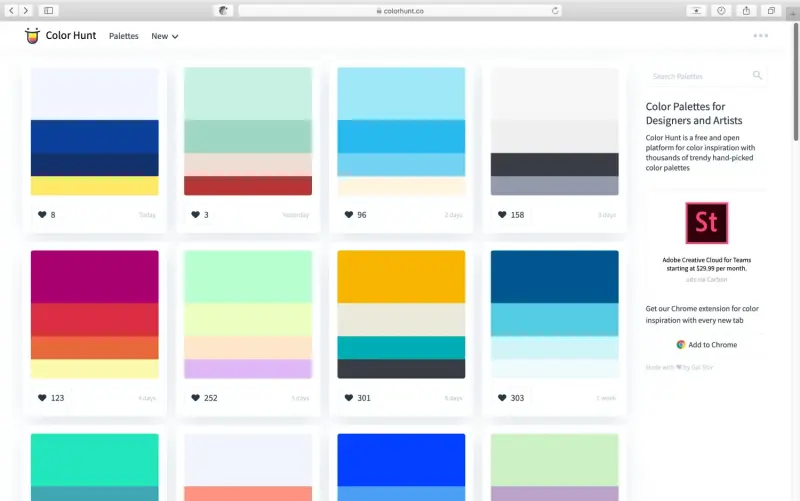Open Adobe Creative Cloud for Teams ad text

(707, 264)
